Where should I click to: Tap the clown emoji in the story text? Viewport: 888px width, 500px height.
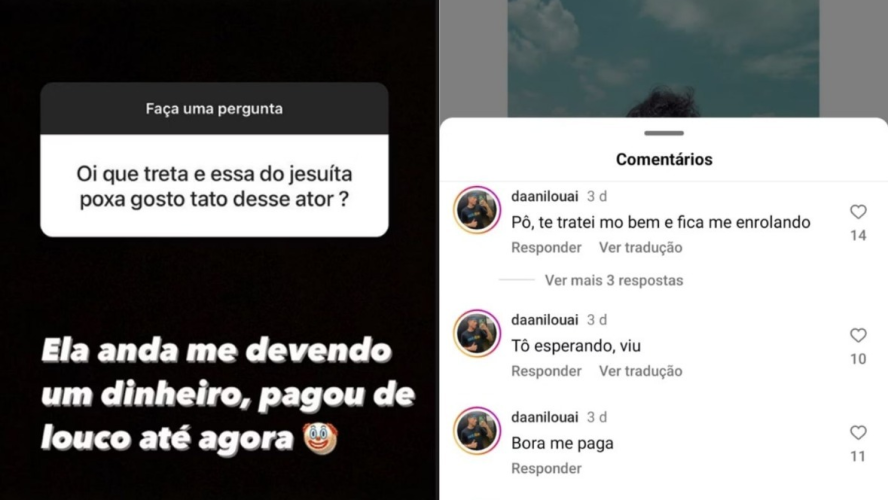pyautogui.click(x=320, y=438)
